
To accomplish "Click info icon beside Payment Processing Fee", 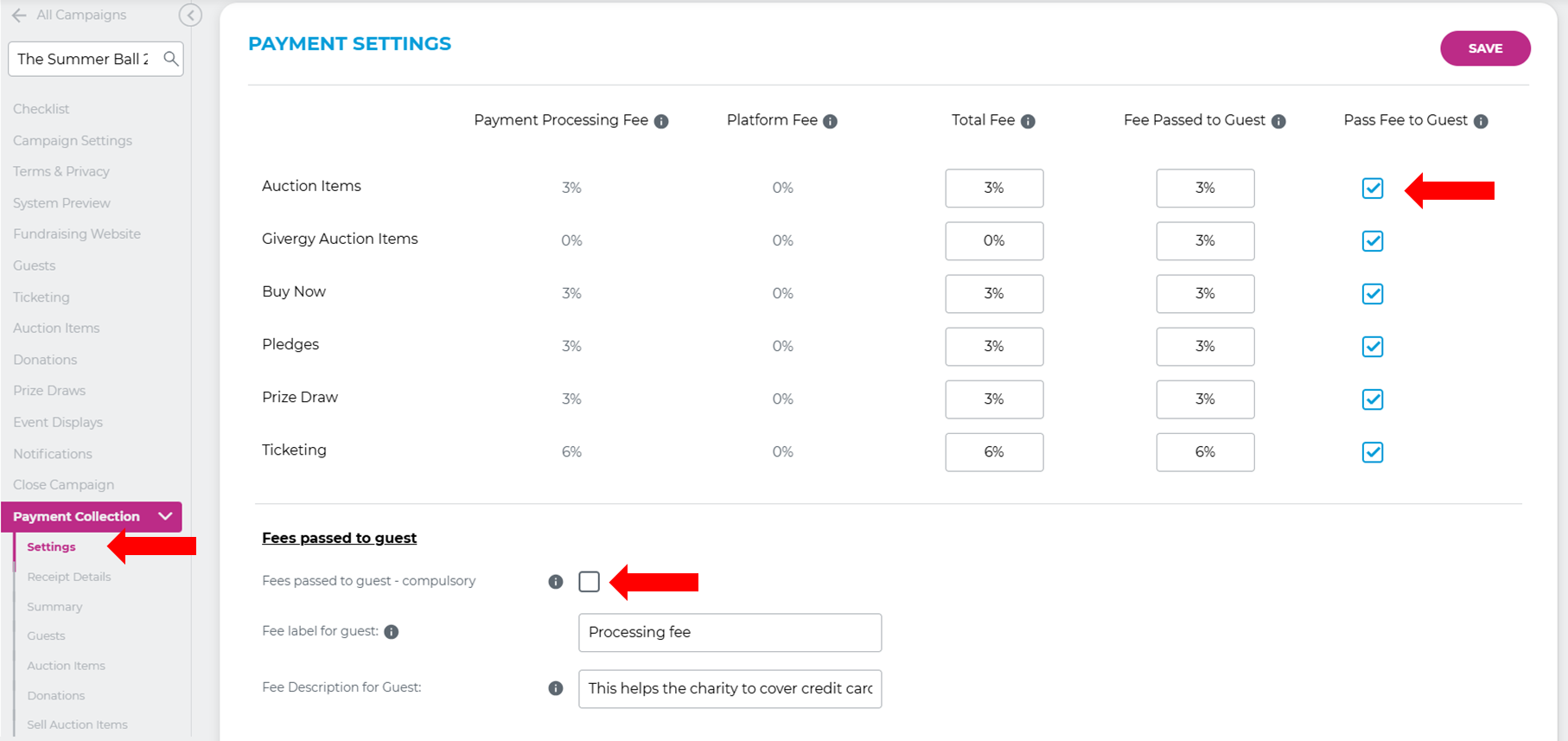I will coord(661,122).
